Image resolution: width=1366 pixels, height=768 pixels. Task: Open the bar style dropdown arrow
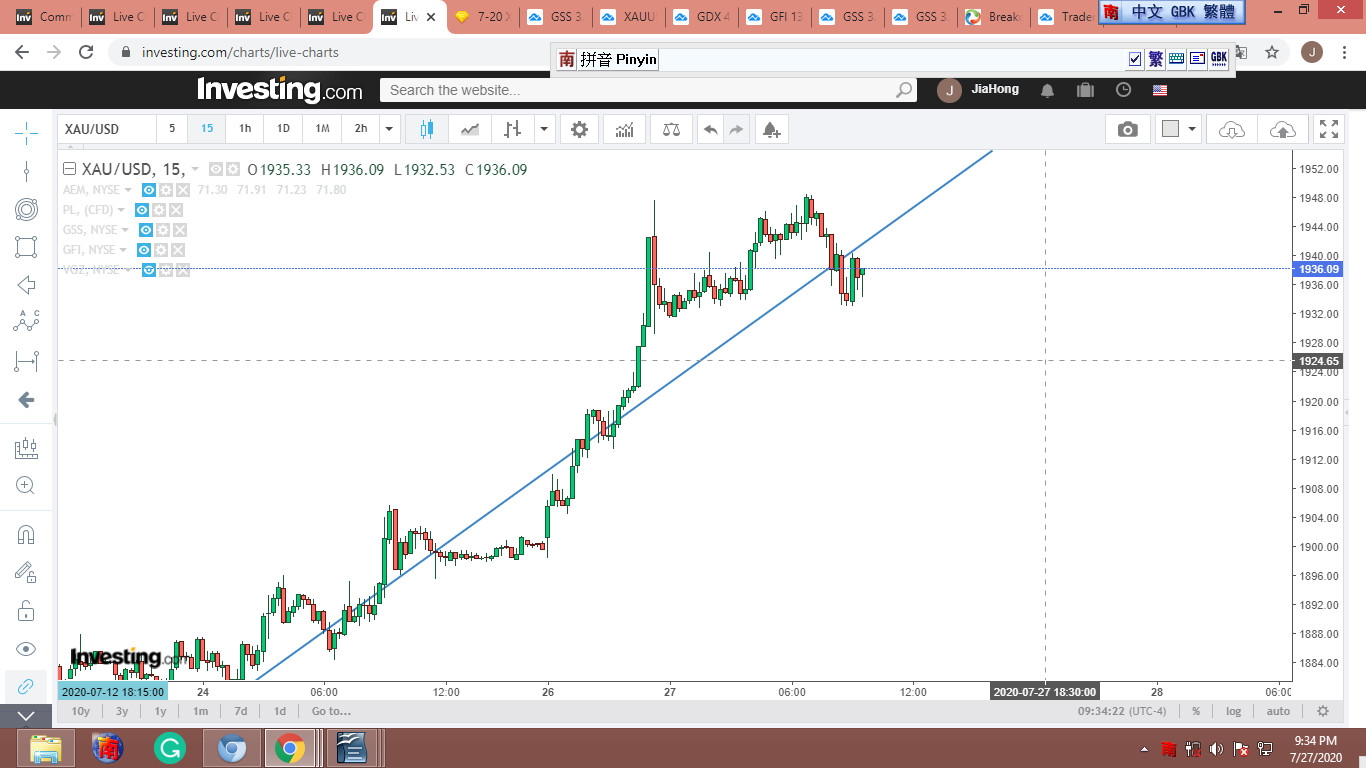(x=544, y=129)
